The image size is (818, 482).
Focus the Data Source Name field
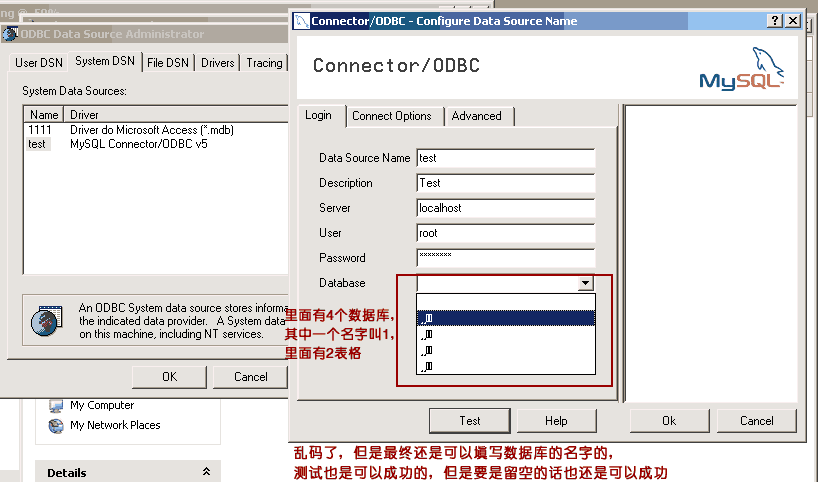point(506,158)
